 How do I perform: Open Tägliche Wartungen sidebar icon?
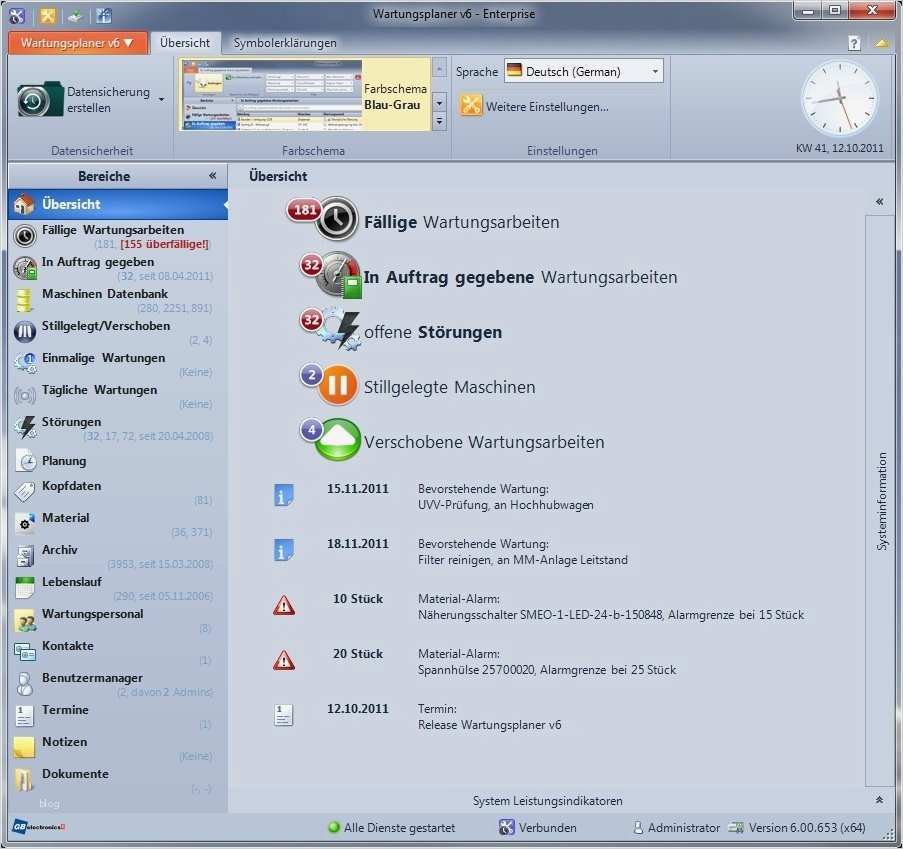coord(25,396)
